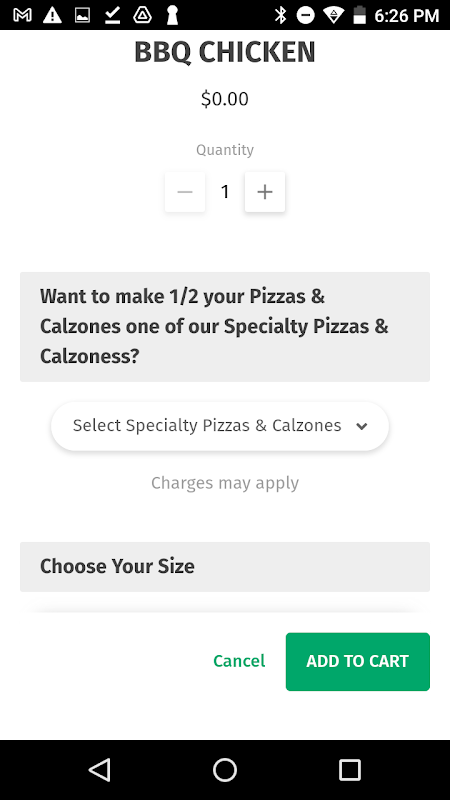The height and width of the screenshot is (800, 450).
Task: Tap the keyhole notification icon
Action: (x=172, y=15)
